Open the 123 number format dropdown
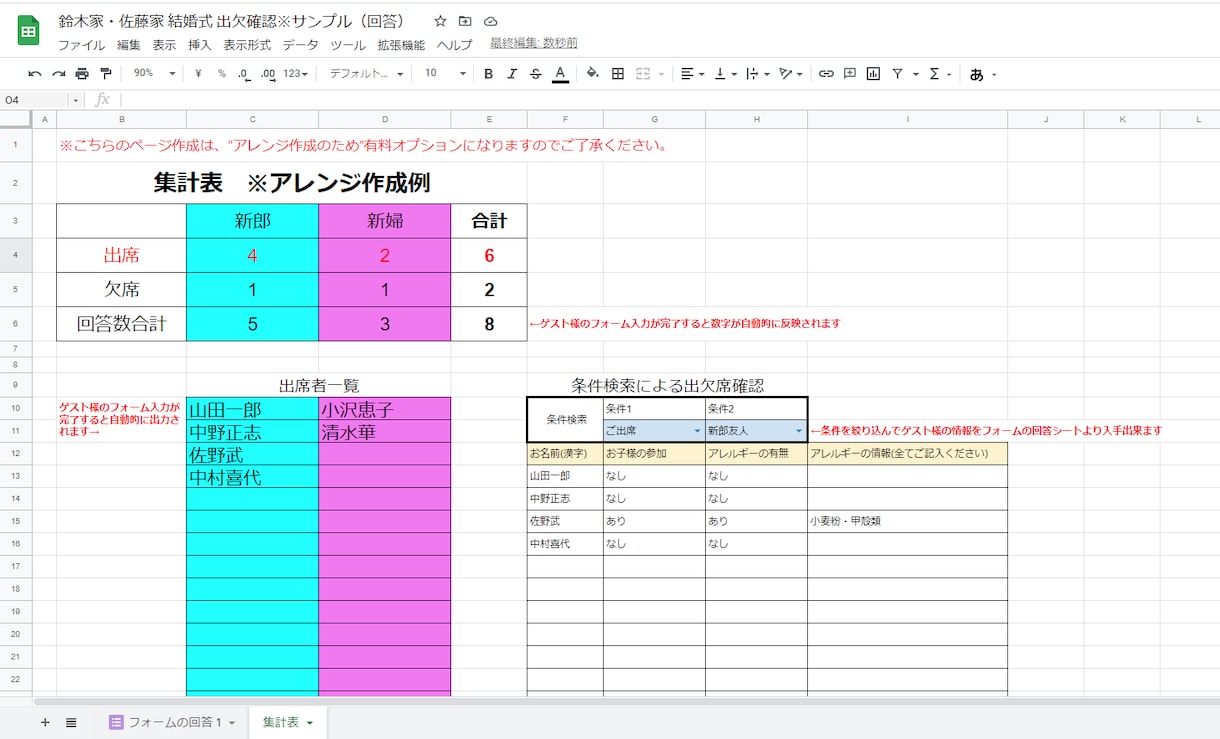Screen dimensions: 1220x739 pos(295,74)
